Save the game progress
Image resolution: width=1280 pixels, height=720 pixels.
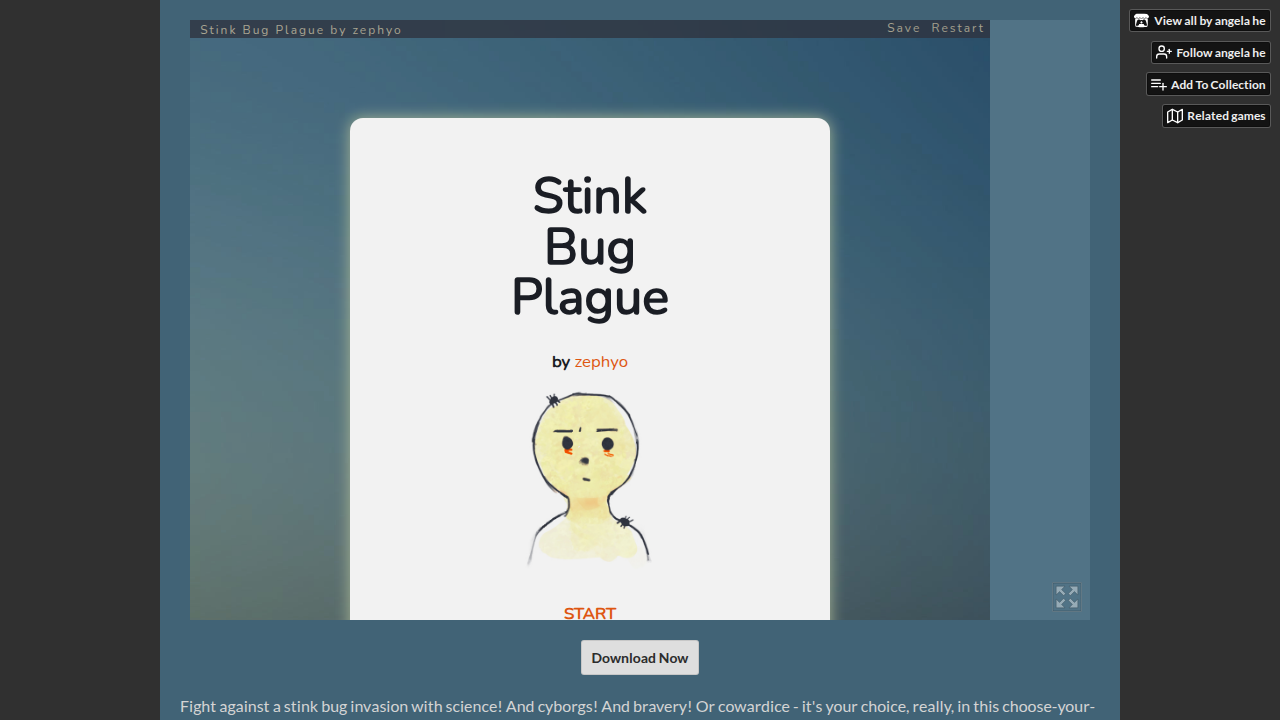click(x=904, y=28)
